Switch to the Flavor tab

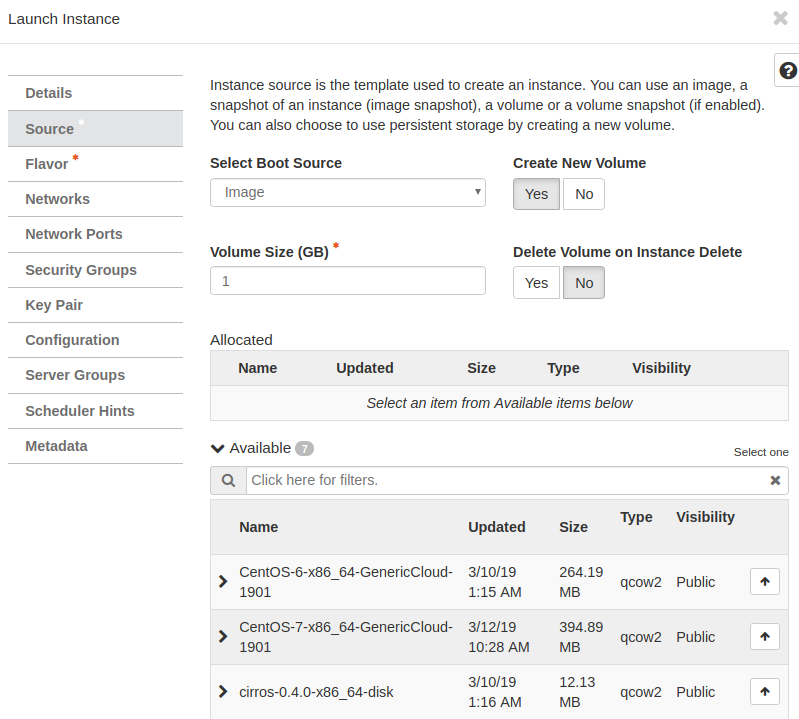click(x=47, y=164)
